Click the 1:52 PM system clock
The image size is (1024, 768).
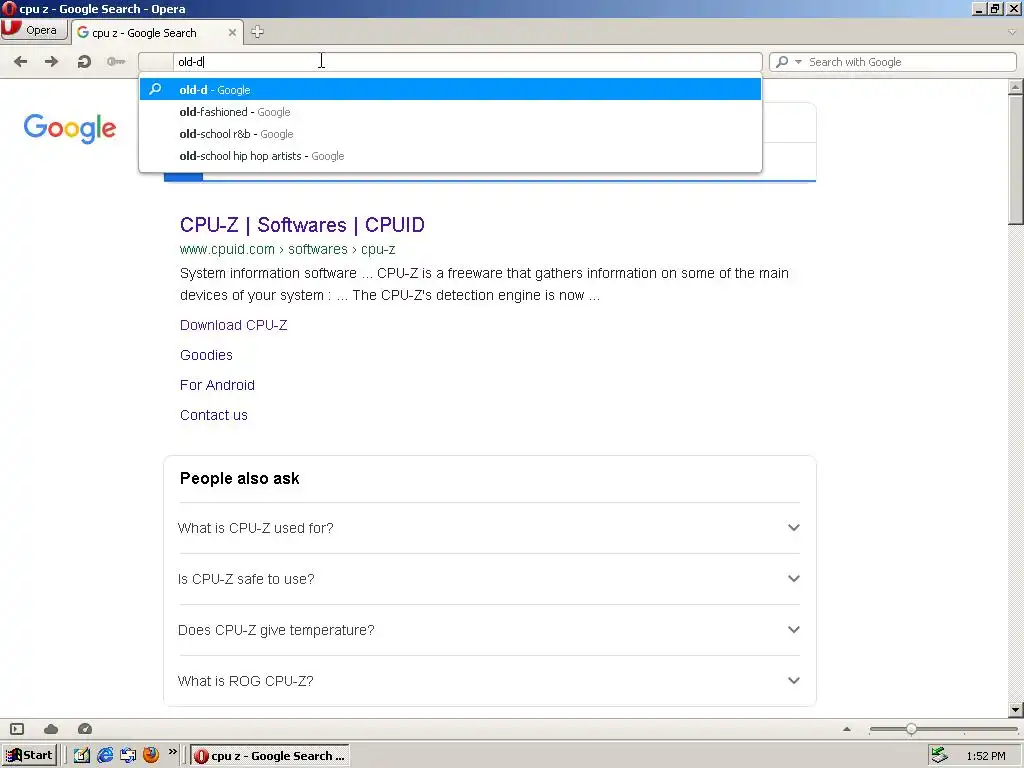pos(986,756)
